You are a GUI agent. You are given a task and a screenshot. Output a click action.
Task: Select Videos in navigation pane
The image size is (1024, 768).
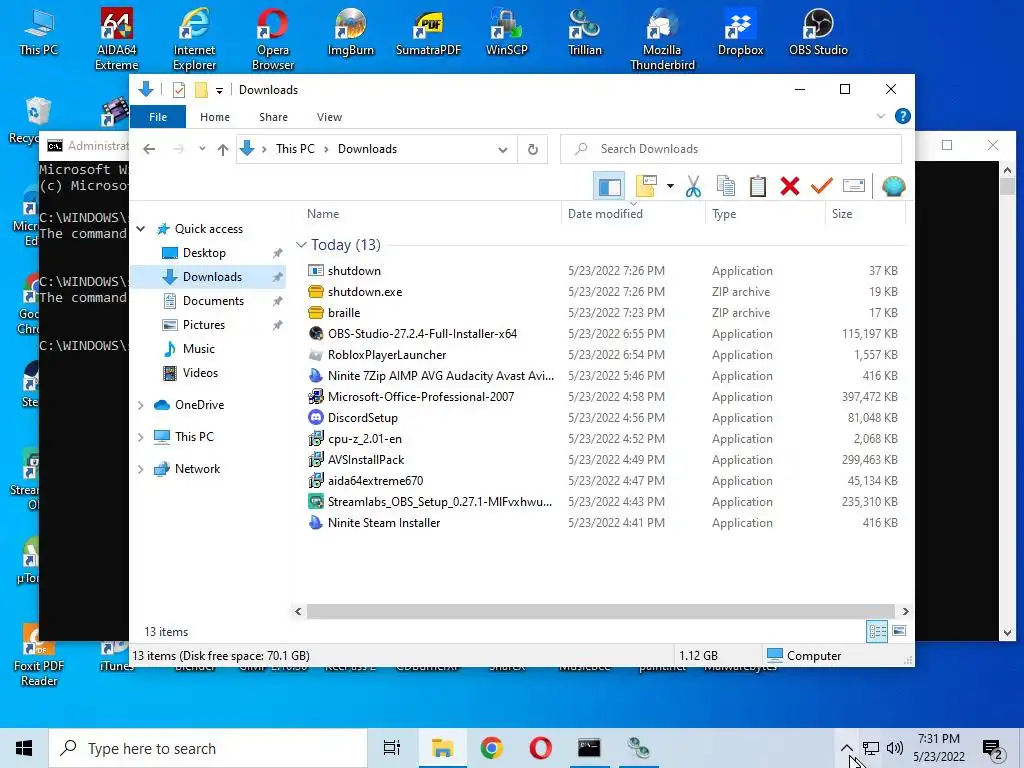[200, 373]
